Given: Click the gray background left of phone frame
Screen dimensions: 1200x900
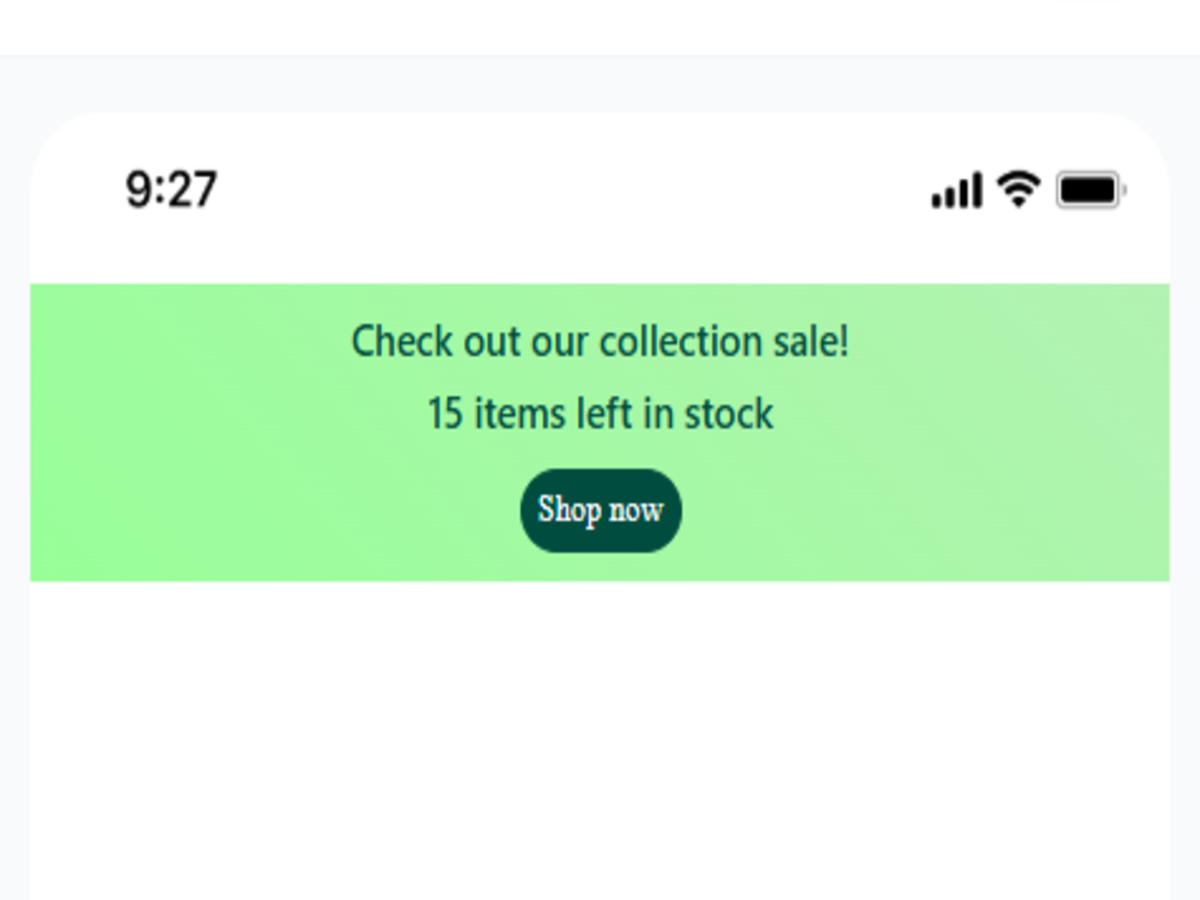Looking at the screenshot, I should tap(14, 500).
